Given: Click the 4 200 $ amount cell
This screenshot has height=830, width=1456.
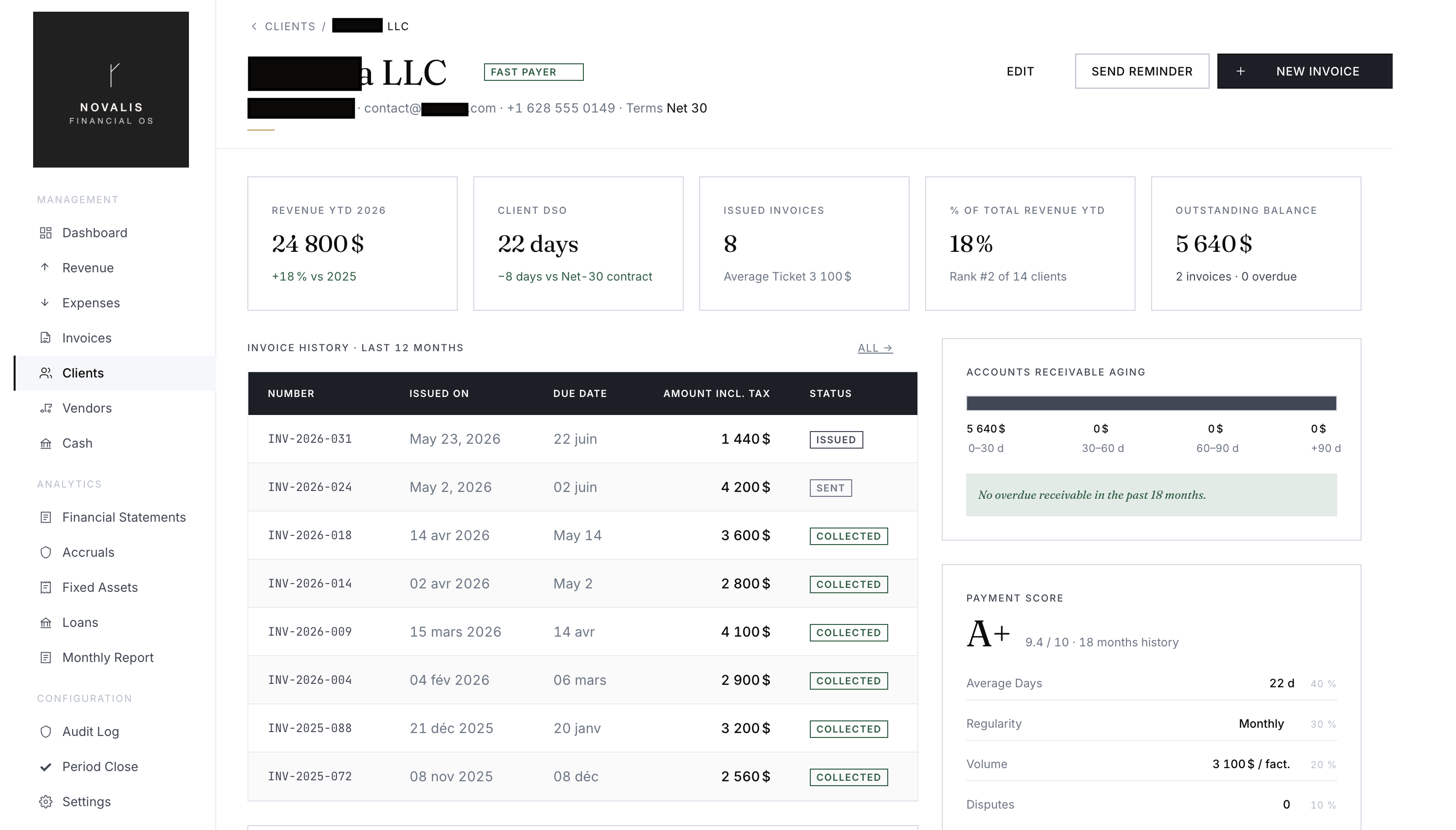Looking at the screenshot, I should click(746, 488).
